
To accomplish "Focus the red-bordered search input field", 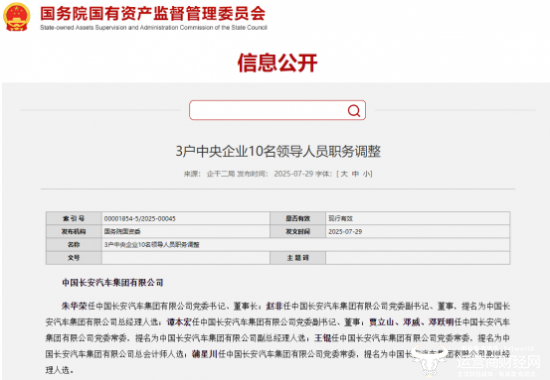I will pos(277,110).
